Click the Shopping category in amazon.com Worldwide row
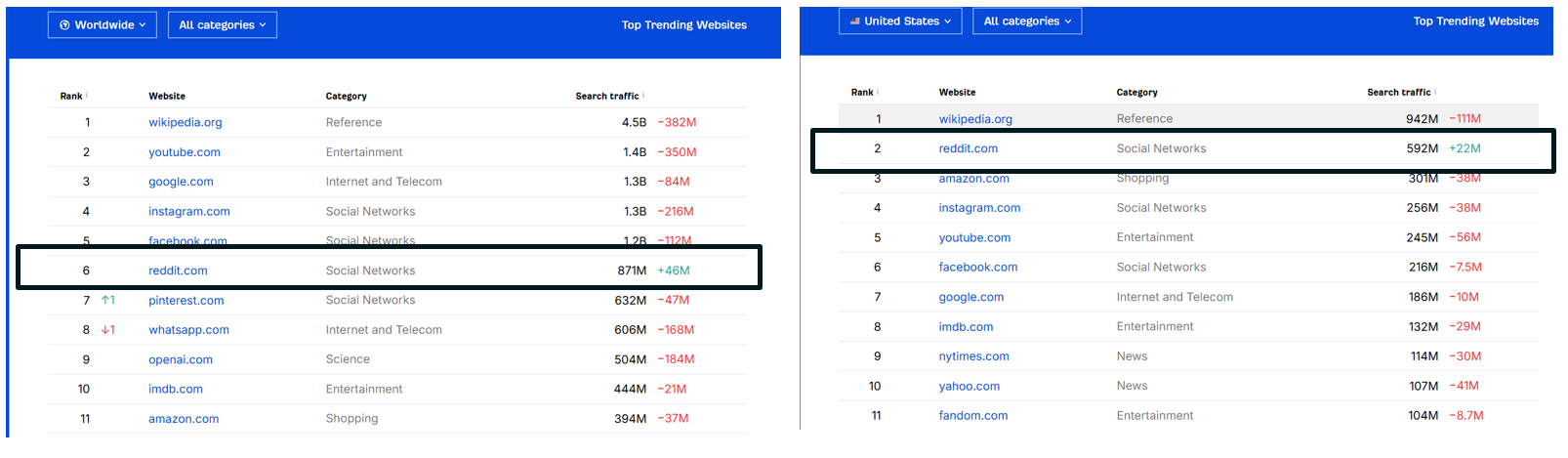The image size is (1568, 458). 352,418
